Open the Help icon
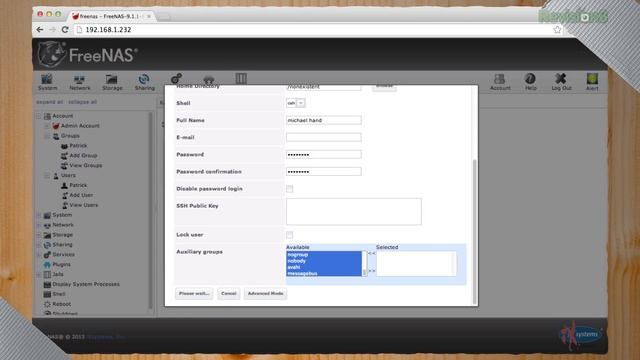This screenshot has width=640, height=360. [531, 82]
